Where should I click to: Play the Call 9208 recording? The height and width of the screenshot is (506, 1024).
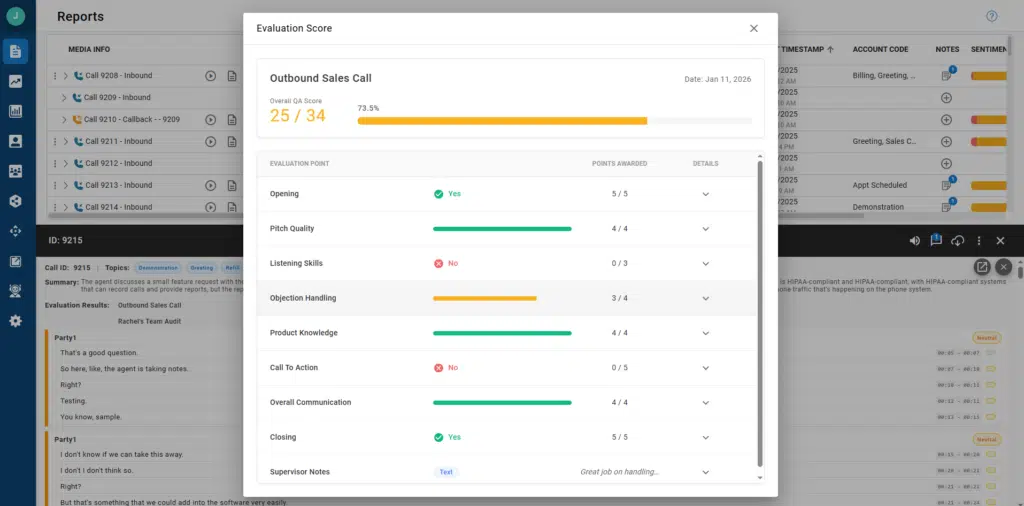coord(210,76)
